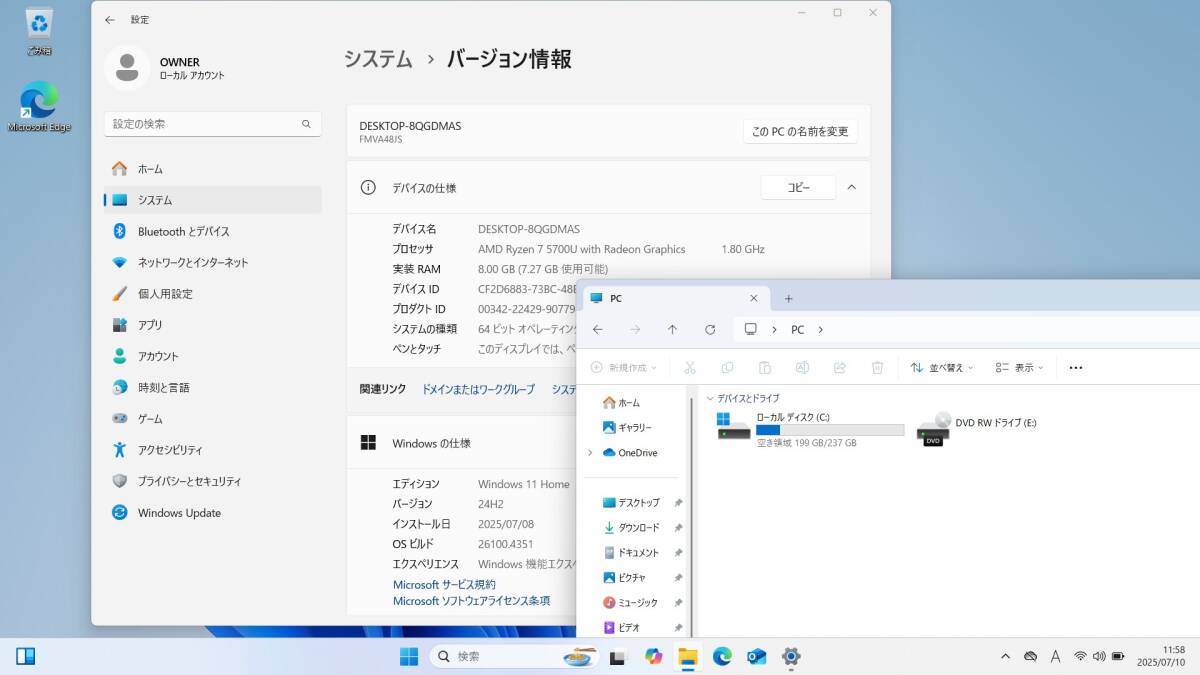Click the コピー button for device specs

(x=797, y=187)
